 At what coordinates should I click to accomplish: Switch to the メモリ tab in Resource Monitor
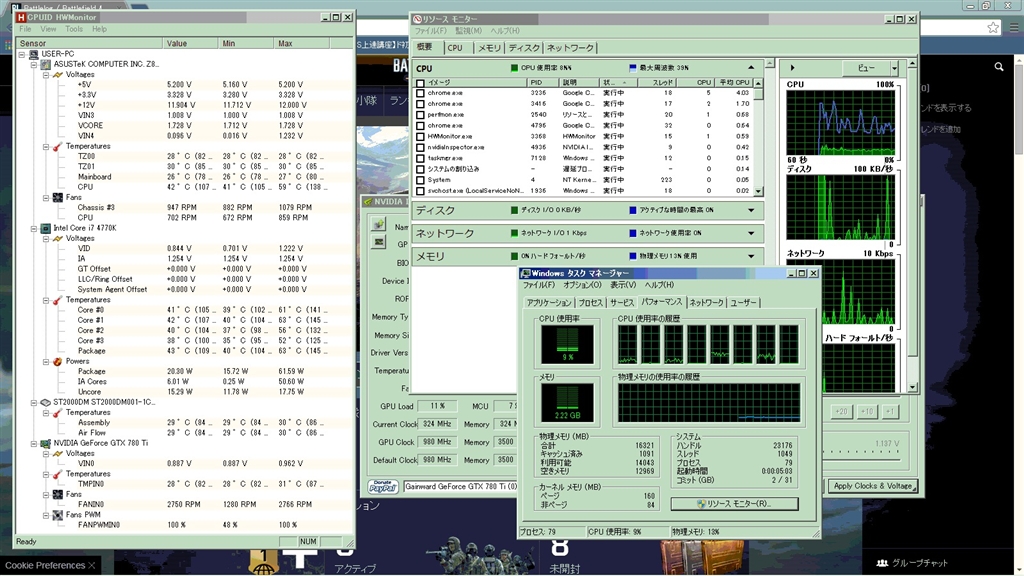coord(489,48)
